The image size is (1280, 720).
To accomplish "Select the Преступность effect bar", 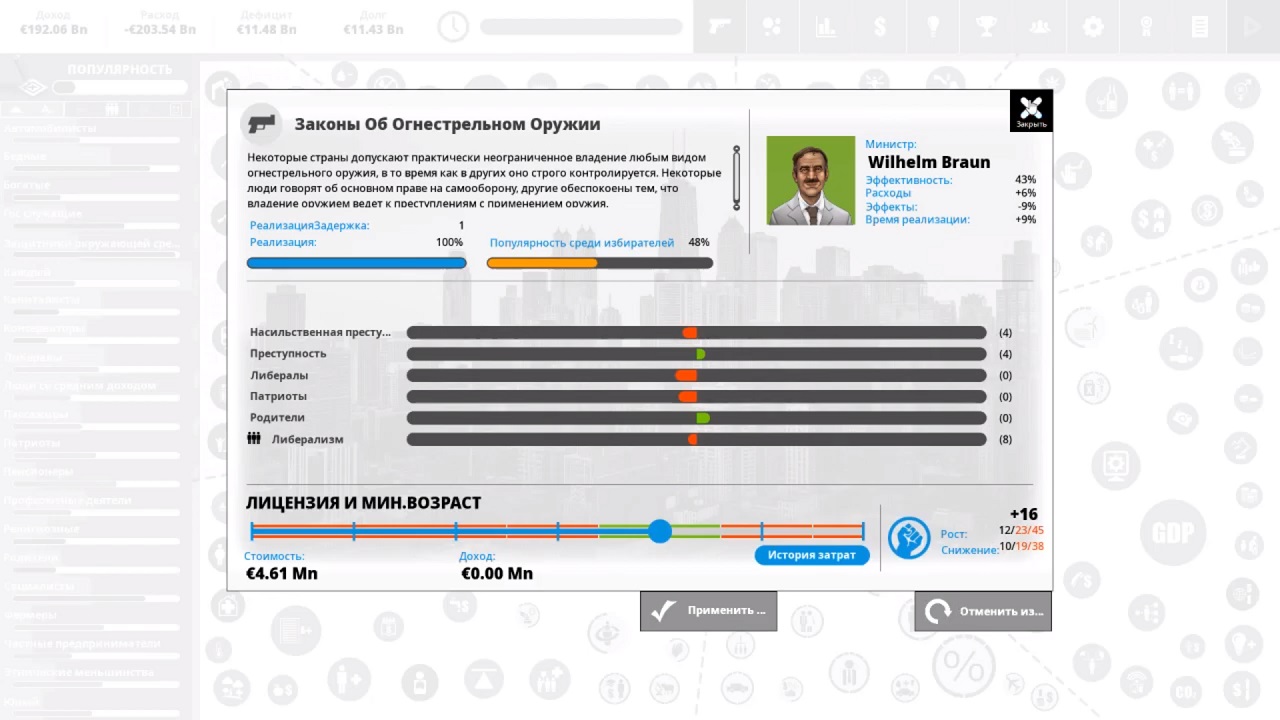I will [x=696, y=354].
